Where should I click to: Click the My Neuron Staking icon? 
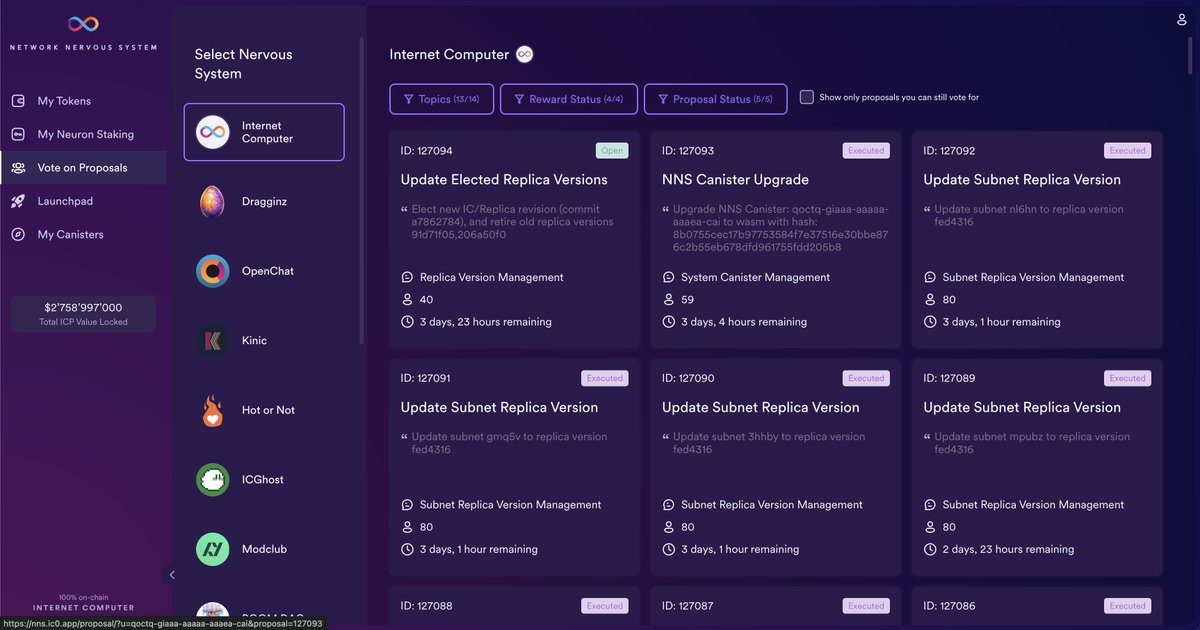coord(18,134)
